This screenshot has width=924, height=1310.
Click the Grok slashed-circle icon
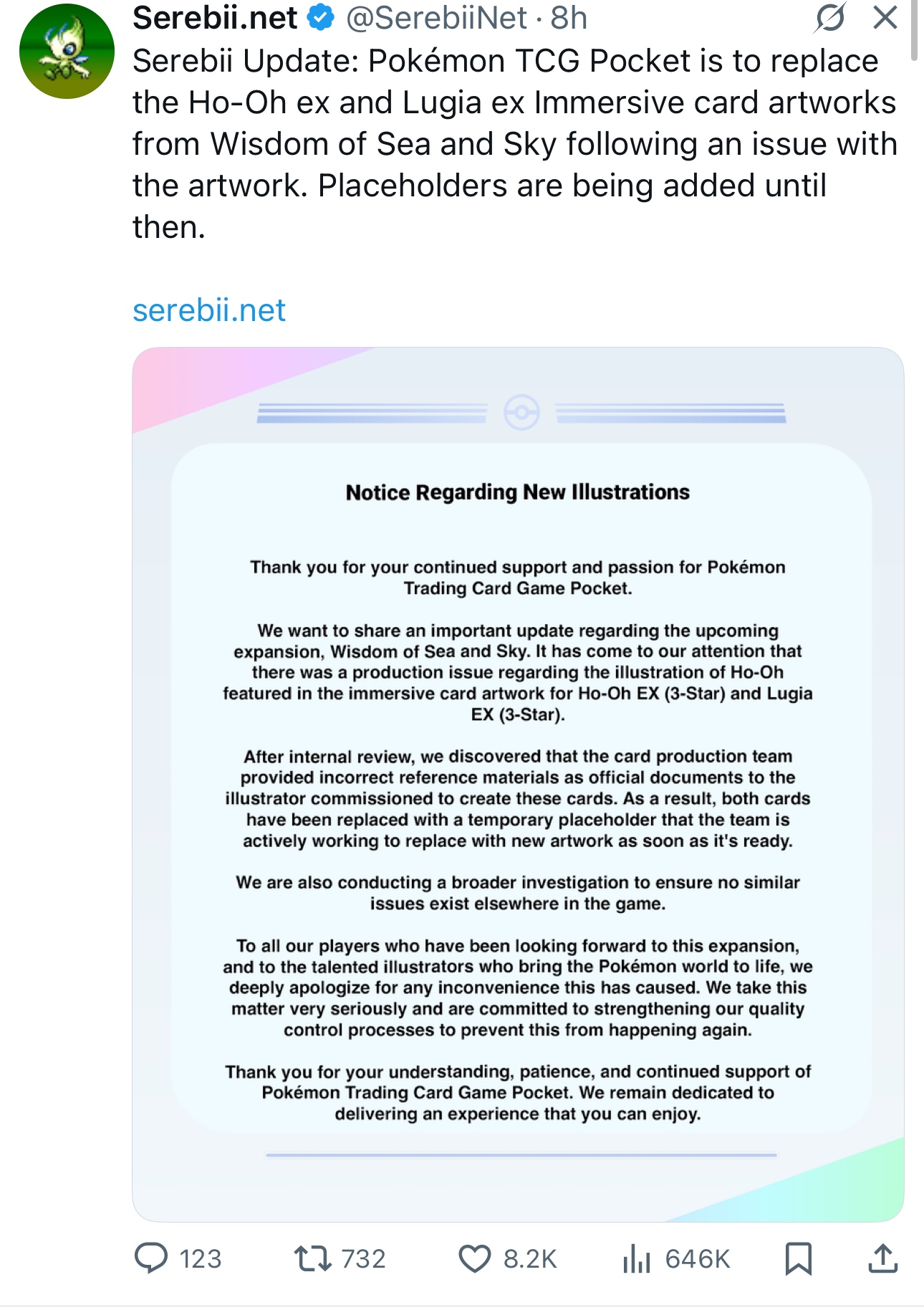coord(830,17)
